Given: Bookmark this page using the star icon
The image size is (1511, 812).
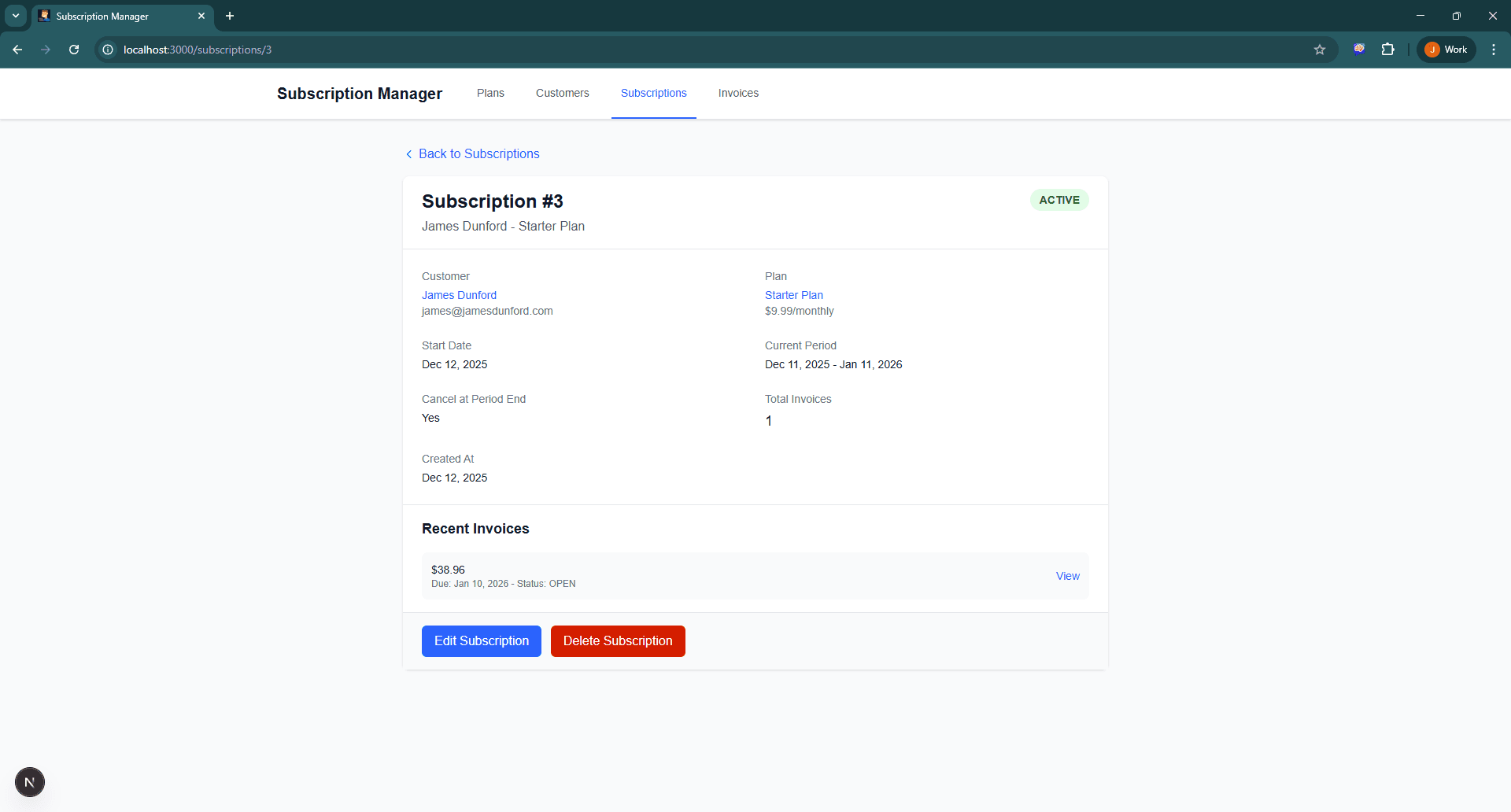Looking at the screenshot, I should [1319, 50].
